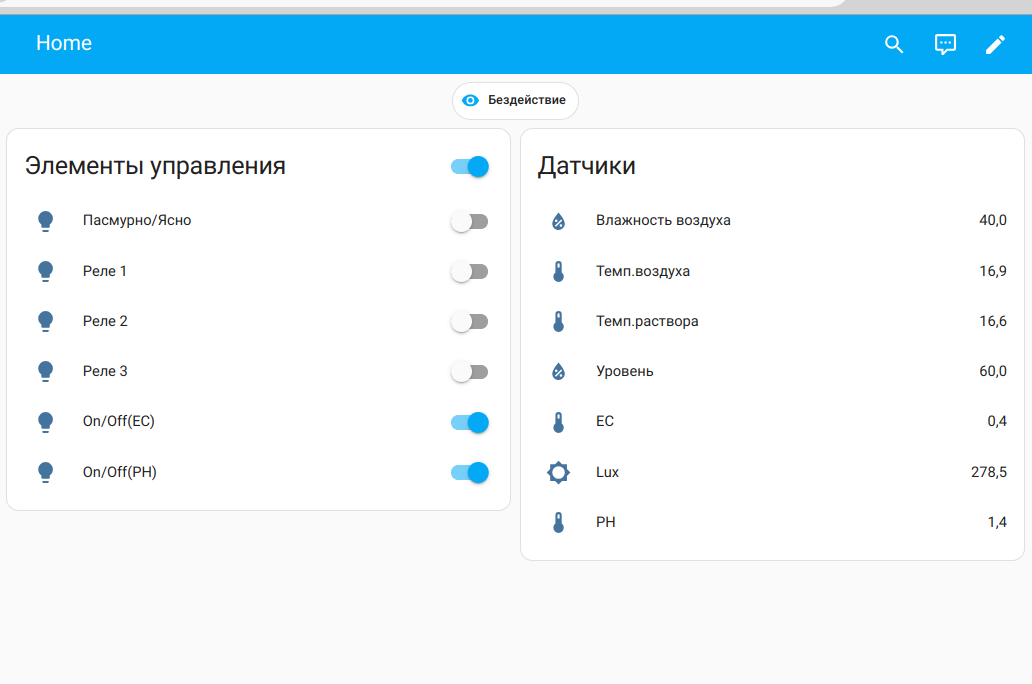Click the search icon in the header
The width and height of the screenshot is (1032, 684).
pos(893,44)
